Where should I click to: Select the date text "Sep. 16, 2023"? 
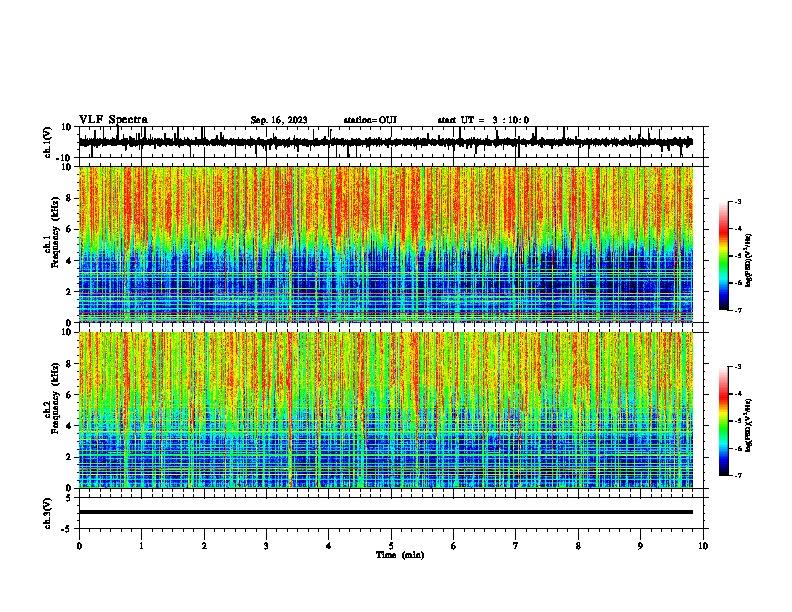(279, 120)
